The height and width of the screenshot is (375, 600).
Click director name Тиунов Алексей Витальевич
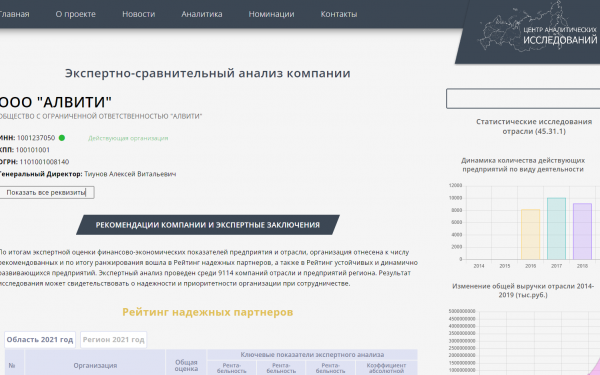click(x=130, y=174)
